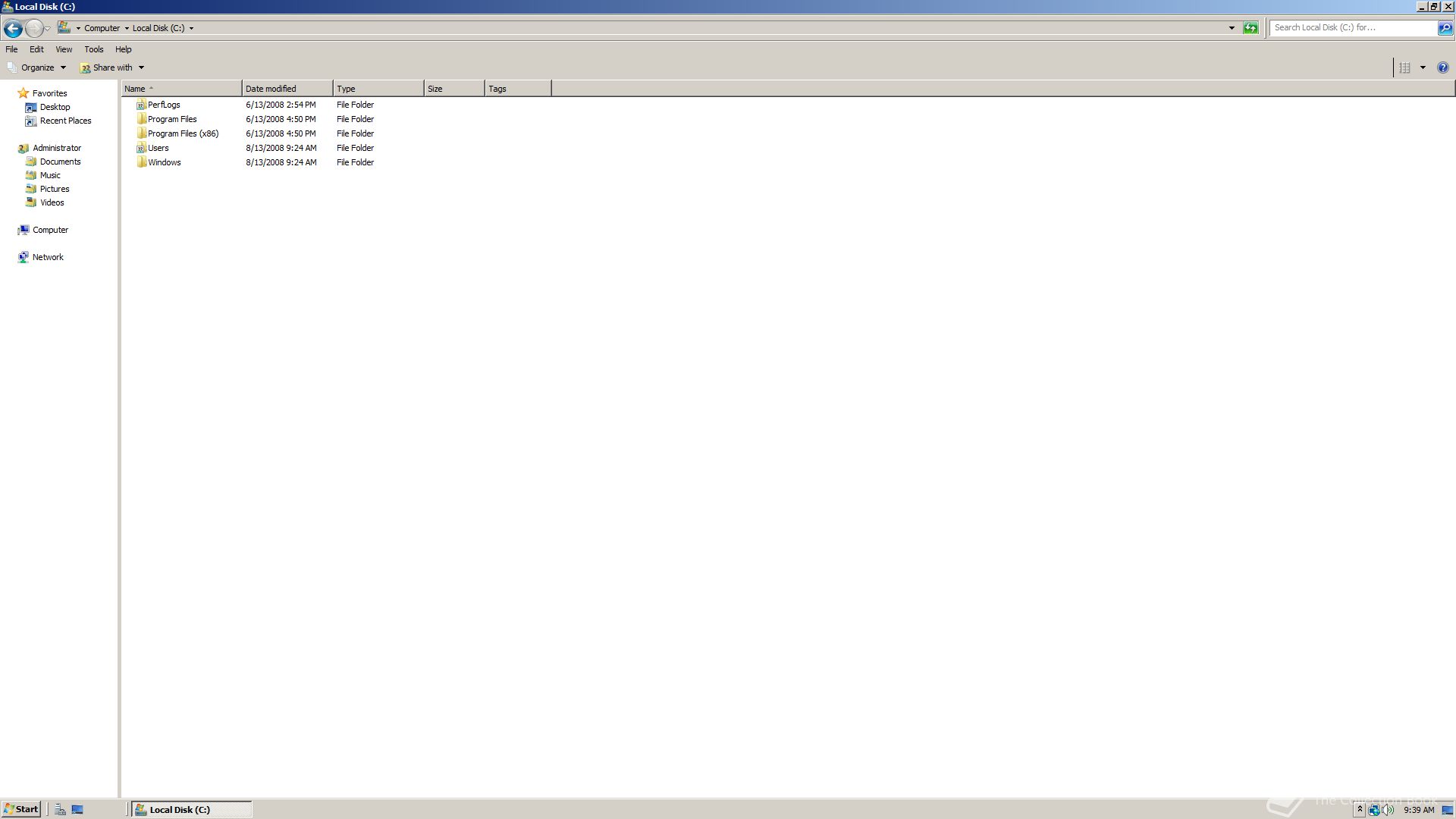Screen dimensions: 1456x819
Task: Click the Network icon in the navigation pane
Action: tap(24, 257)
